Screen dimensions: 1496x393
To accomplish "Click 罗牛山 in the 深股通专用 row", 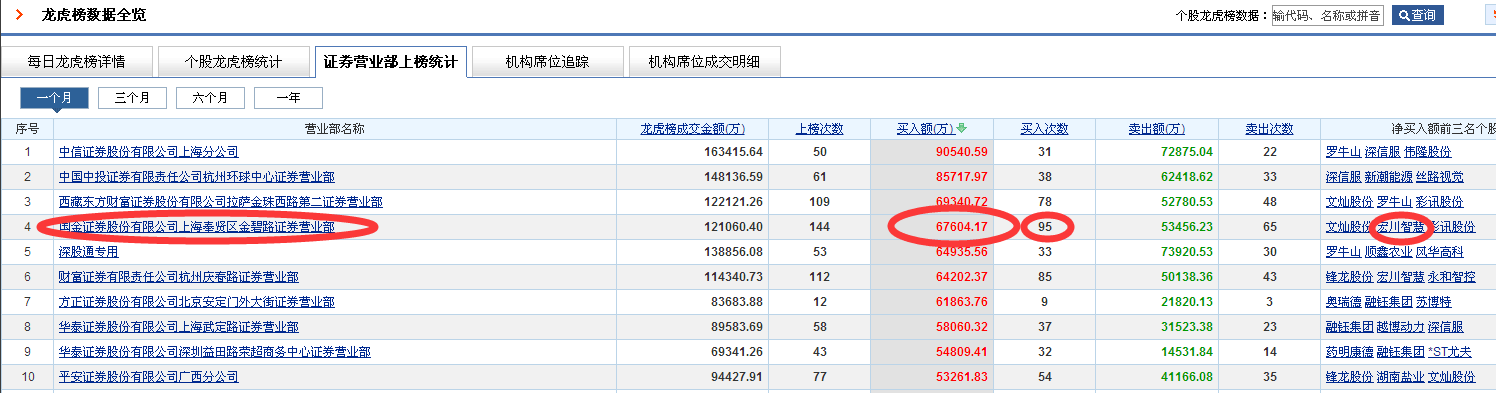I will 1344,252.
